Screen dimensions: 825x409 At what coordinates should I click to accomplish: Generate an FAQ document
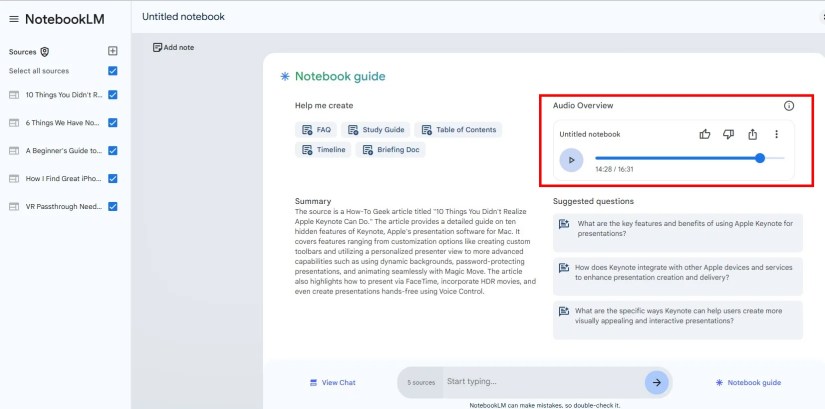pyautogui.click(x=316, y=129)
